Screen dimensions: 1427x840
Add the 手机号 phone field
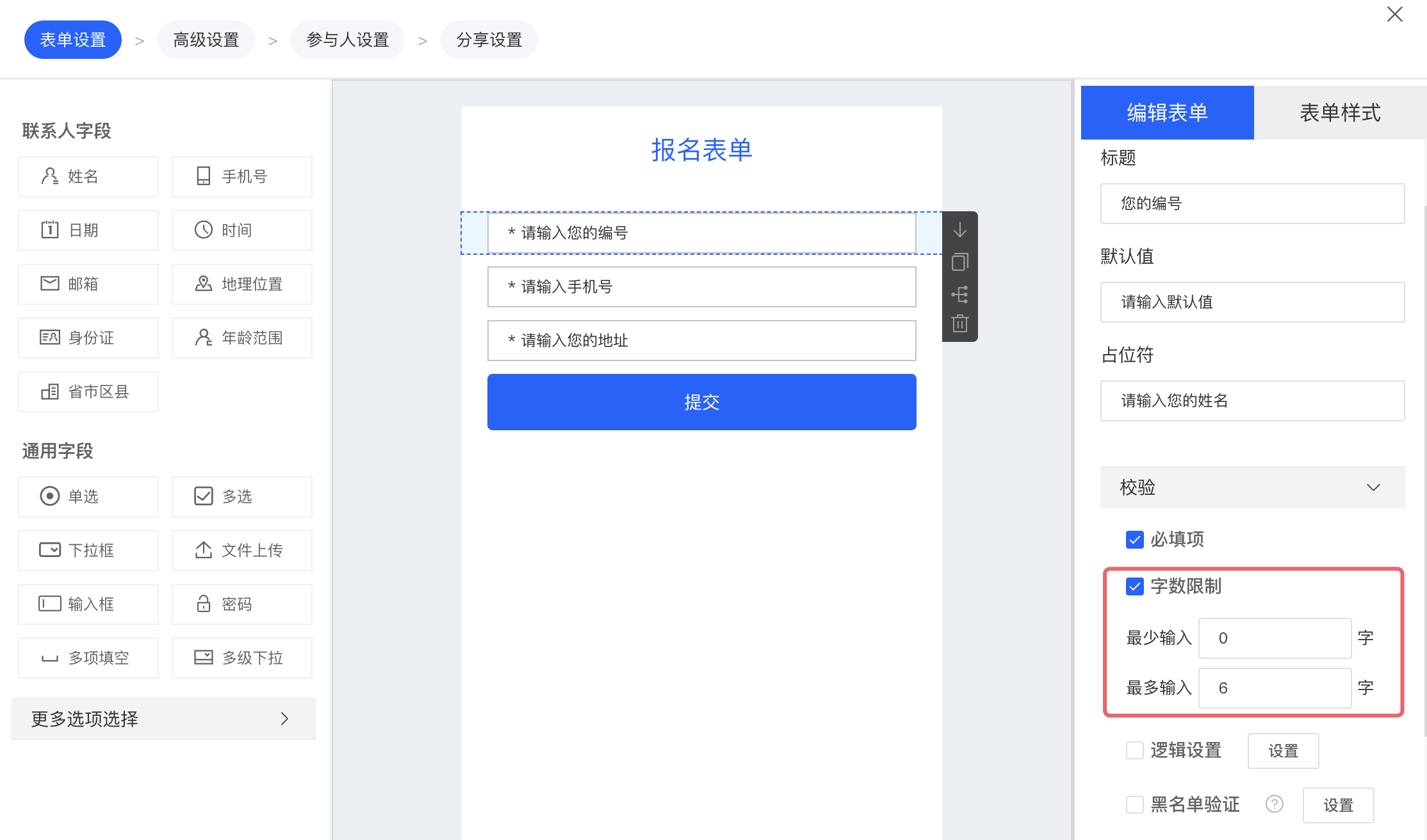[x=242, y=177]
